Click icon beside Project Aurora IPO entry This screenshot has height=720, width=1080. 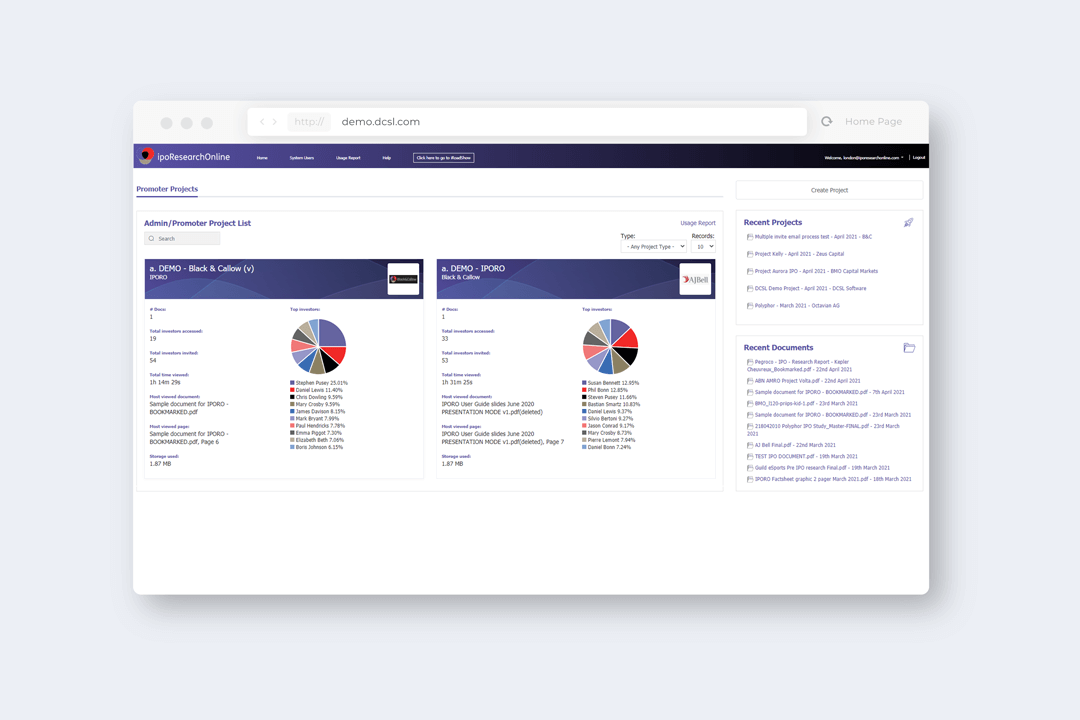point(749,271)
